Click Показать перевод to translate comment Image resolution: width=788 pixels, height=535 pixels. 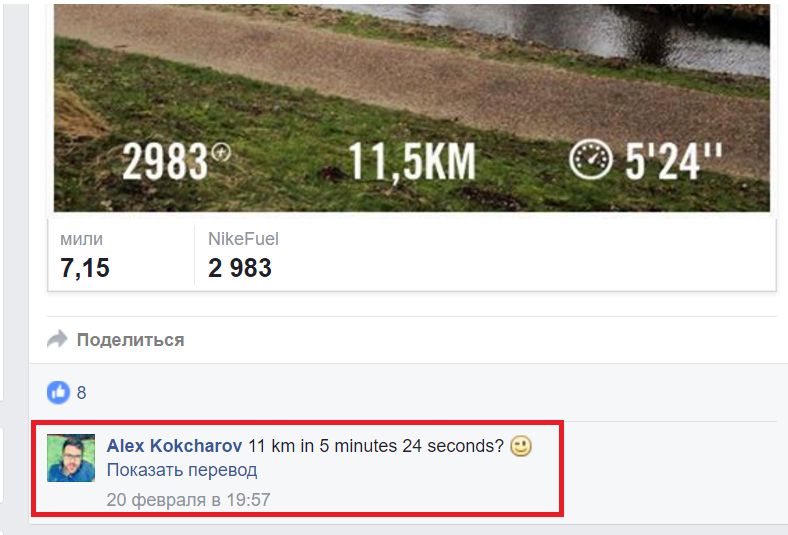[x=182, y=470]
